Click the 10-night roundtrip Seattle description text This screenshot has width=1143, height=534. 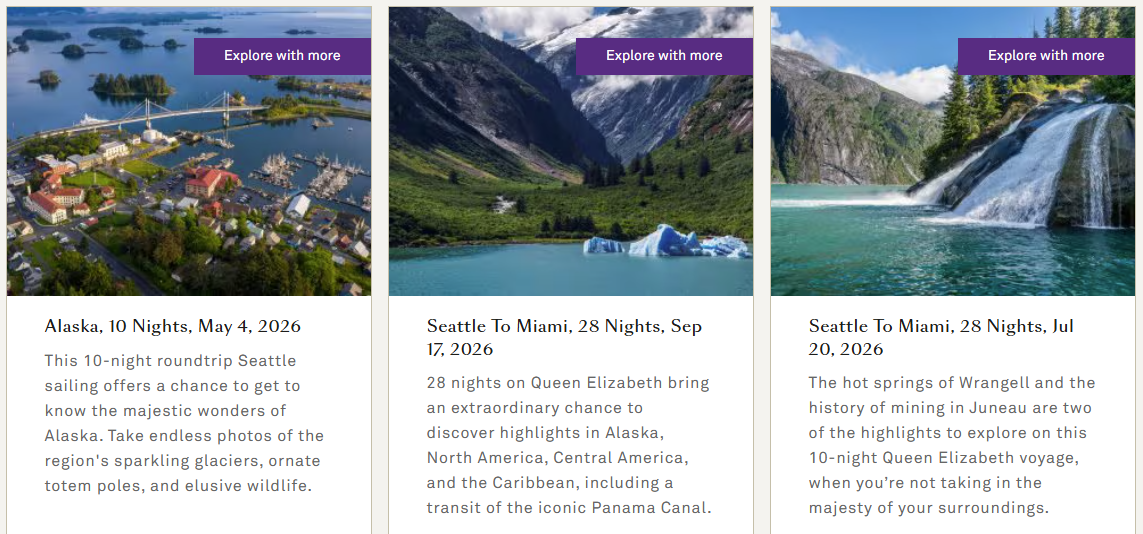tap(184, 423)
